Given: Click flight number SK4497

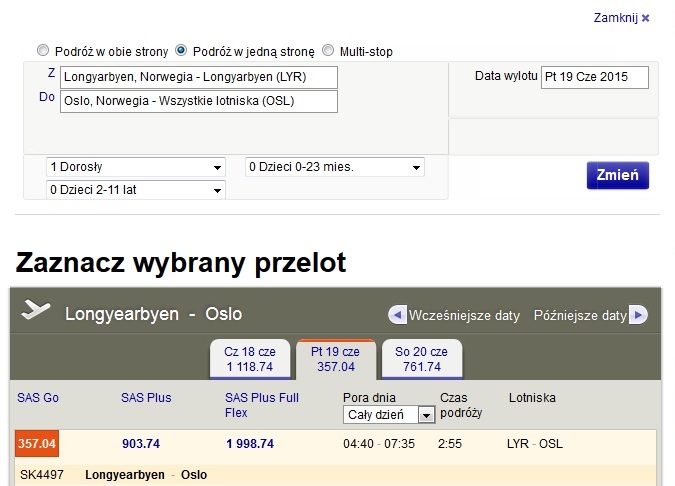Looking at the screenshot, I should pos(42,475).
